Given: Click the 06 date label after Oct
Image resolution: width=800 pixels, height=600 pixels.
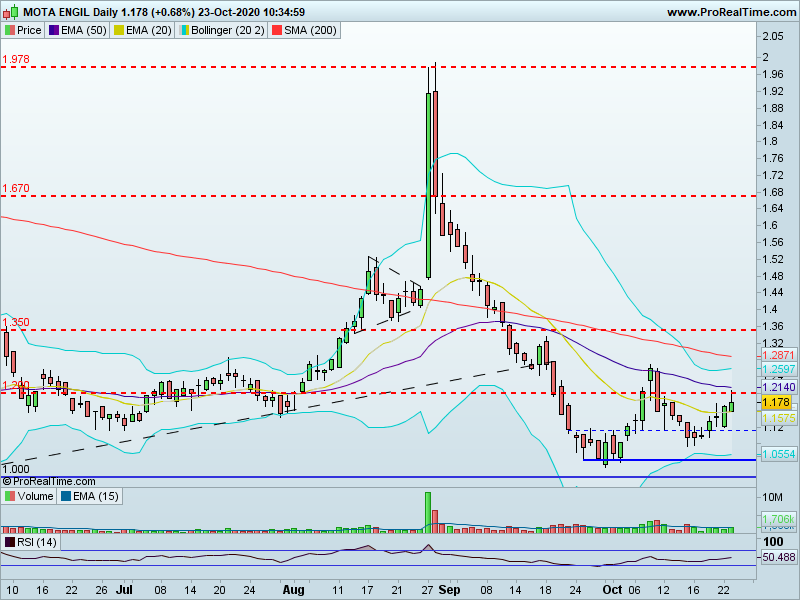Looking at the screenshot, I should pos(634,590).
